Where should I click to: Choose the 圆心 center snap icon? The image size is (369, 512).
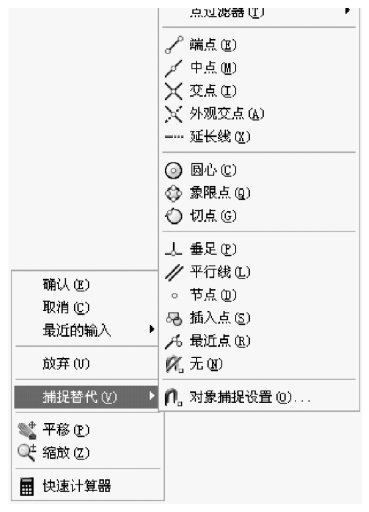pyautogui.click(x=174, y=170)
